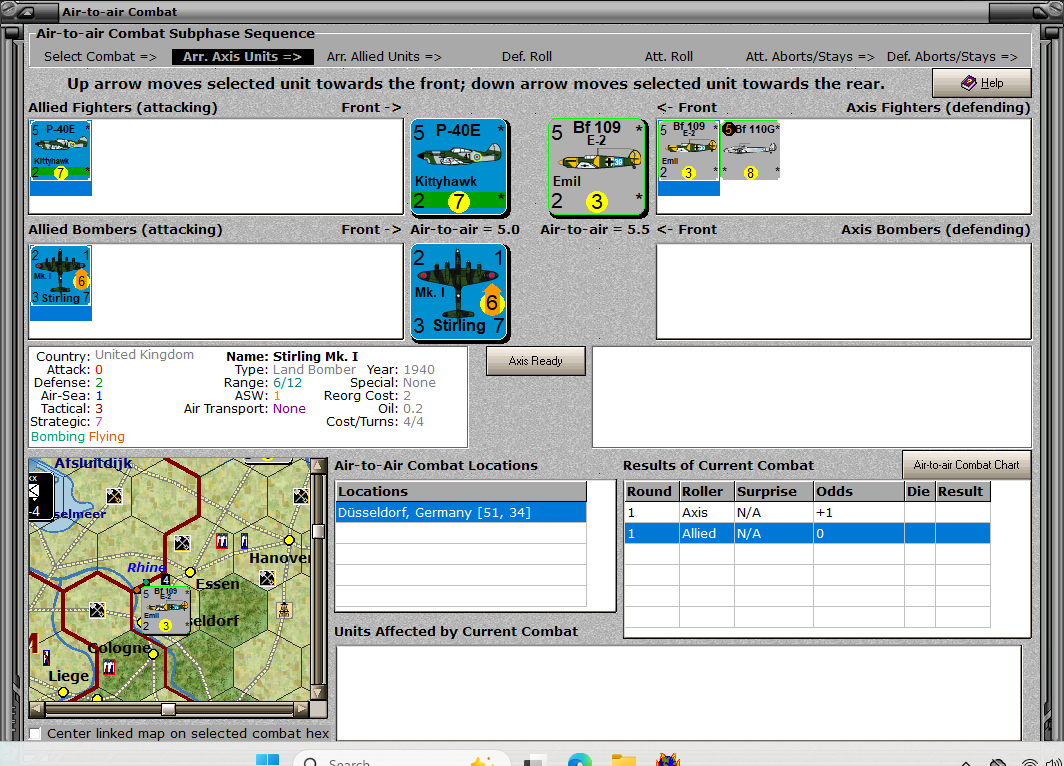Click the Strategic value 7 in unit details

(98, 421)
